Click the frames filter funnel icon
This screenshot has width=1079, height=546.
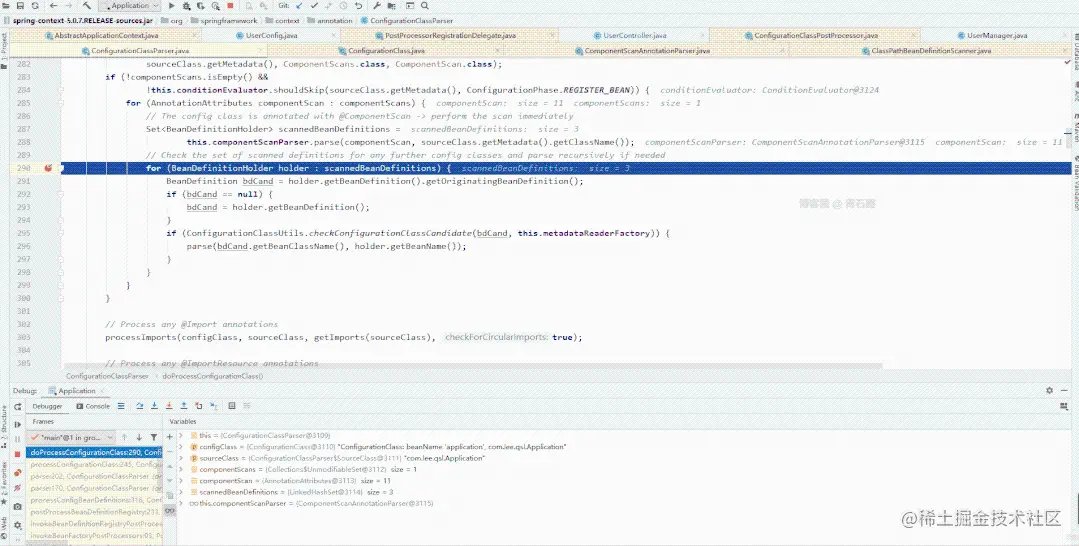153,437
